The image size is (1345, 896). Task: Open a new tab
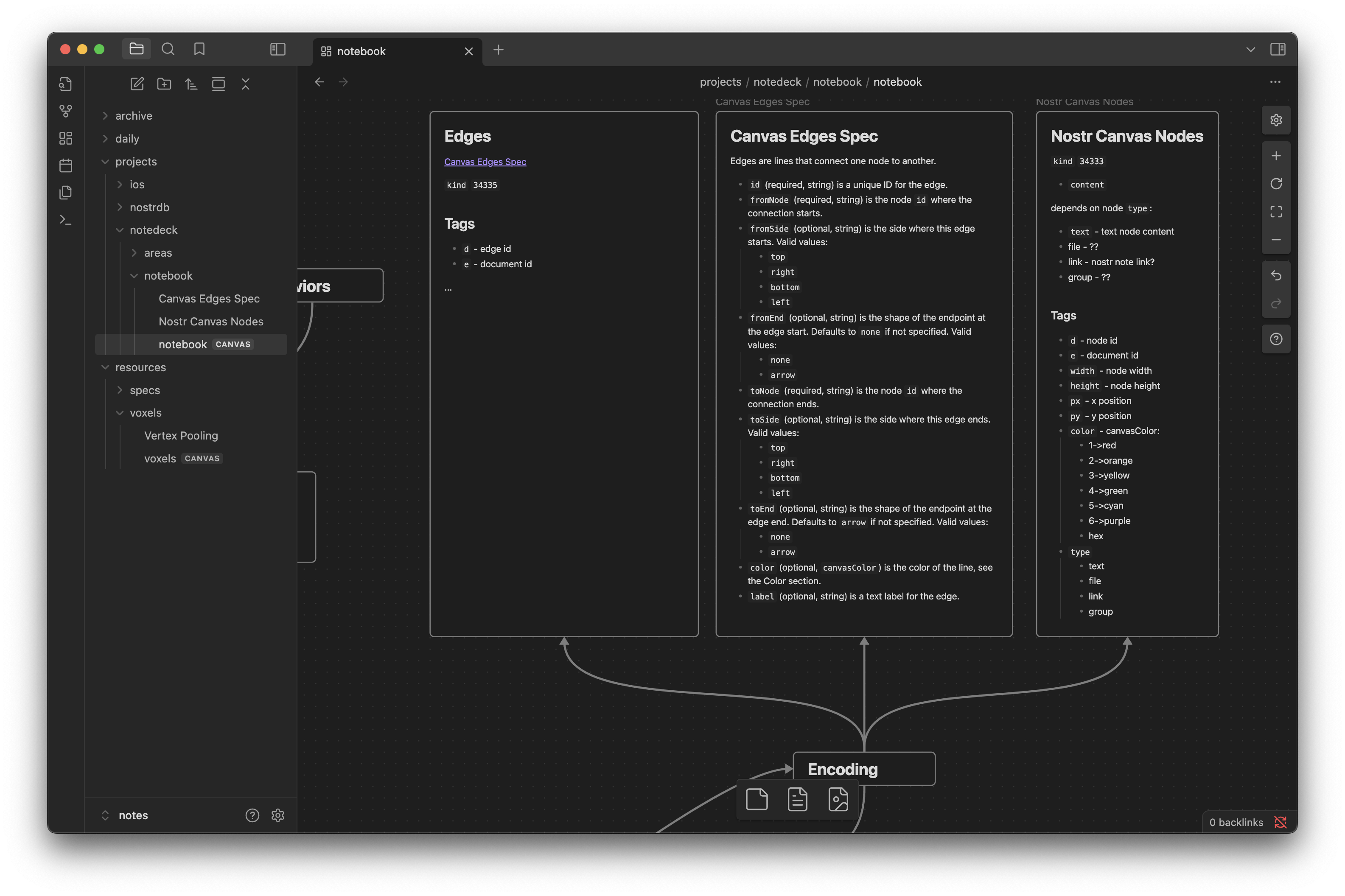point(498,50)
